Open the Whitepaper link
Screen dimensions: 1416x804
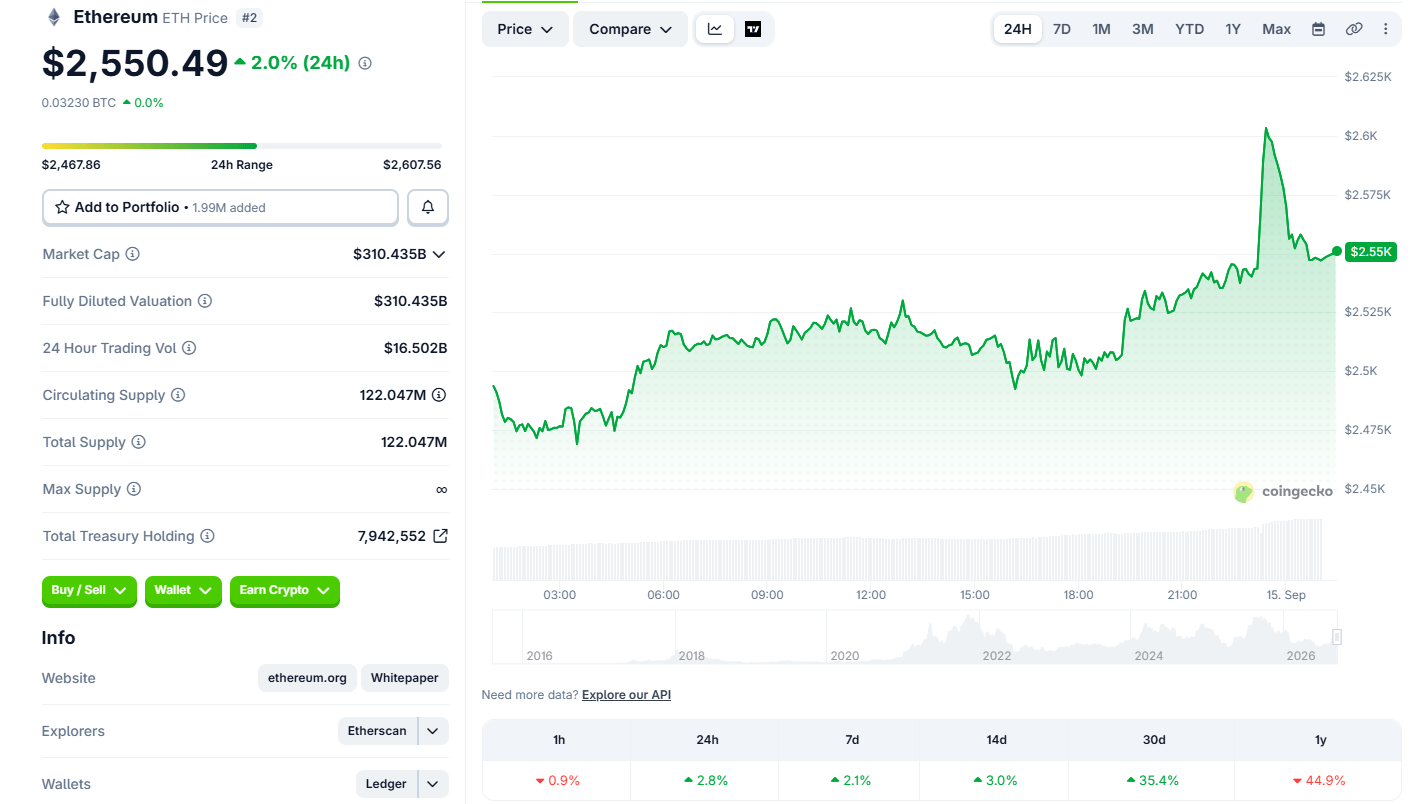(x=405, y=678)
